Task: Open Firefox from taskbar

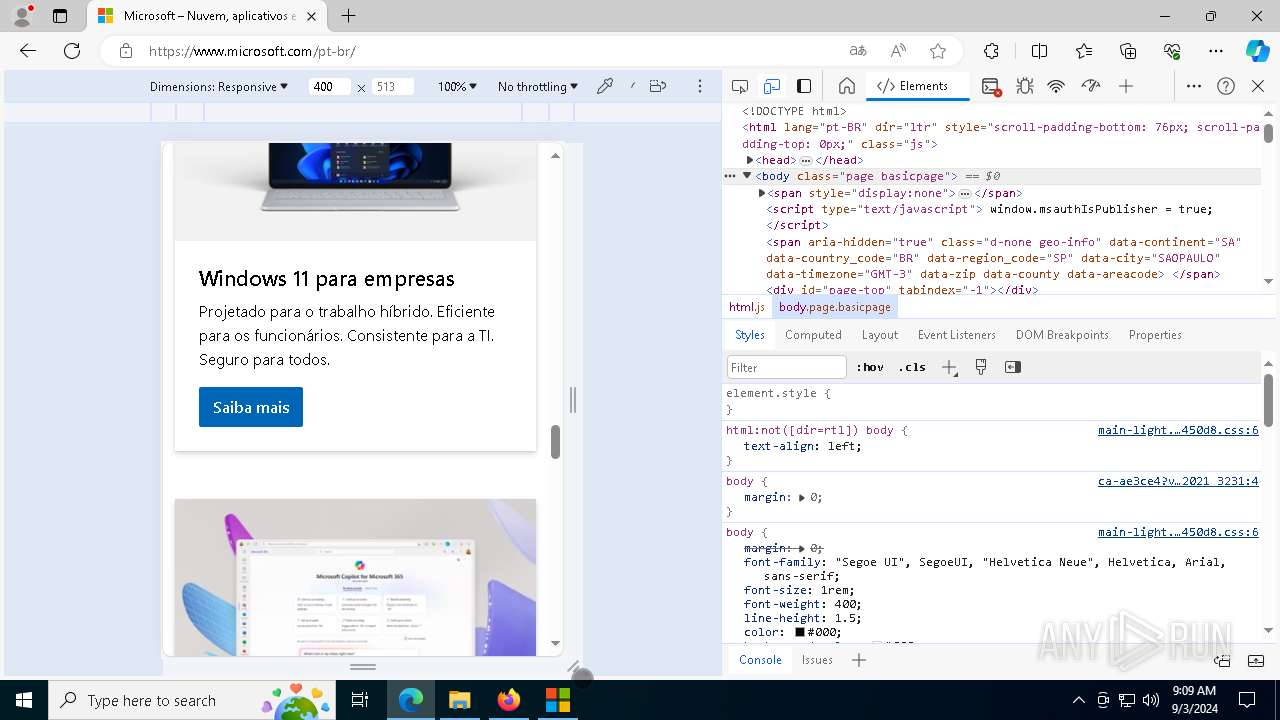Action: 509,700
